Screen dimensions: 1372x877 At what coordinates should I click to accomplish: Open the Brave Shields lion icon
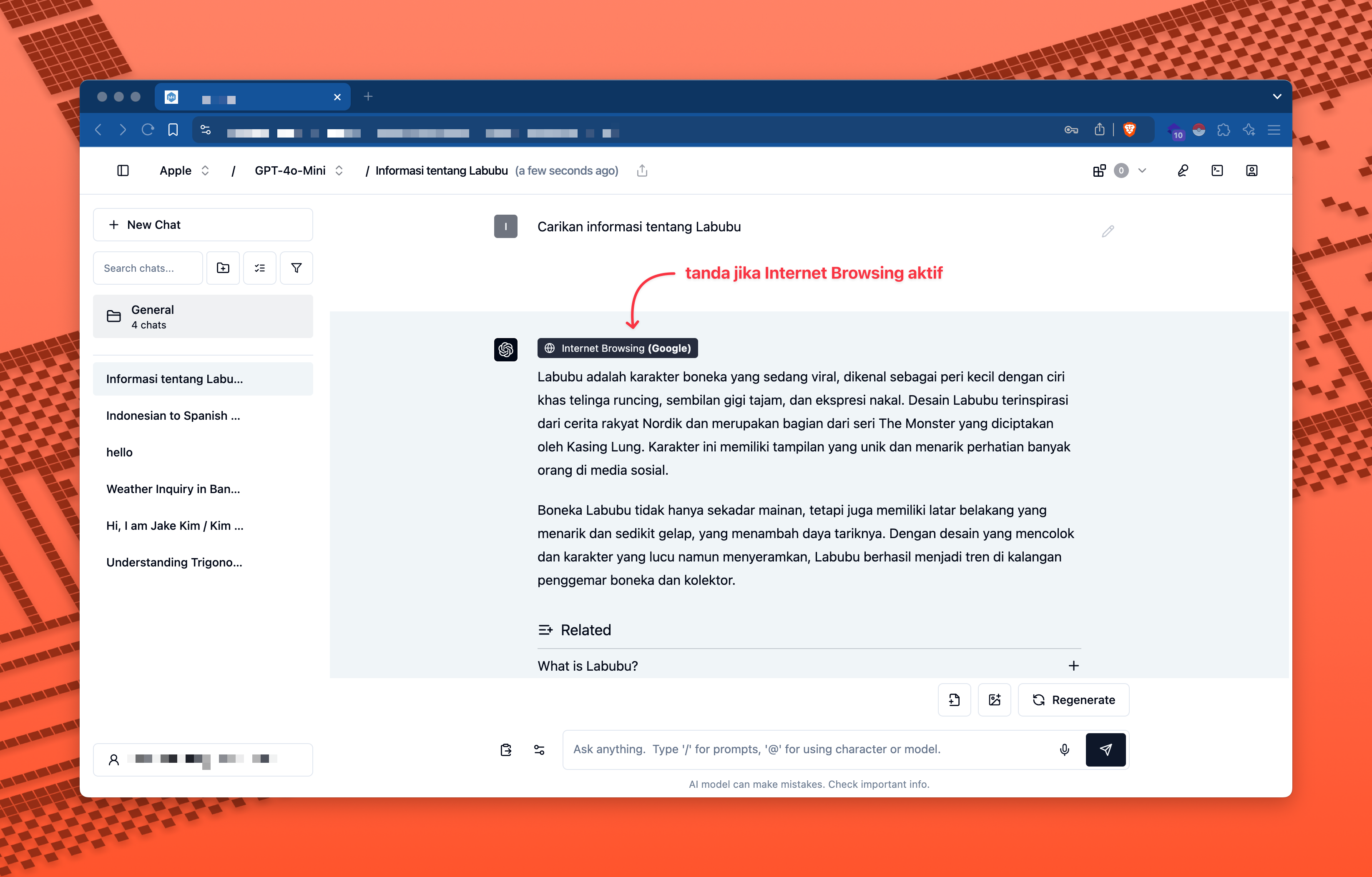click(1129, 130)
